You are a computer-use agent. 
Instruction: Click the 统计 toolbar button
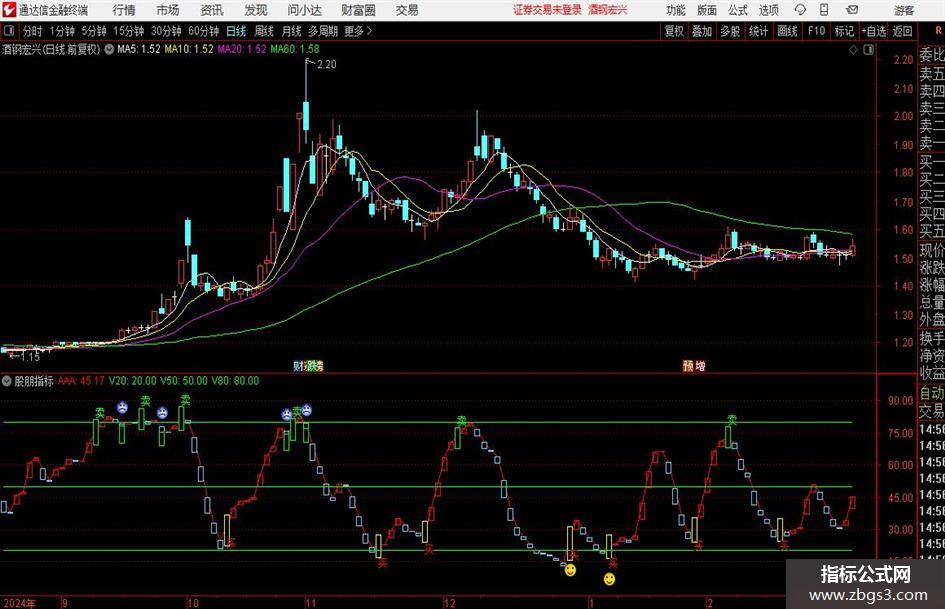[758, 31]
